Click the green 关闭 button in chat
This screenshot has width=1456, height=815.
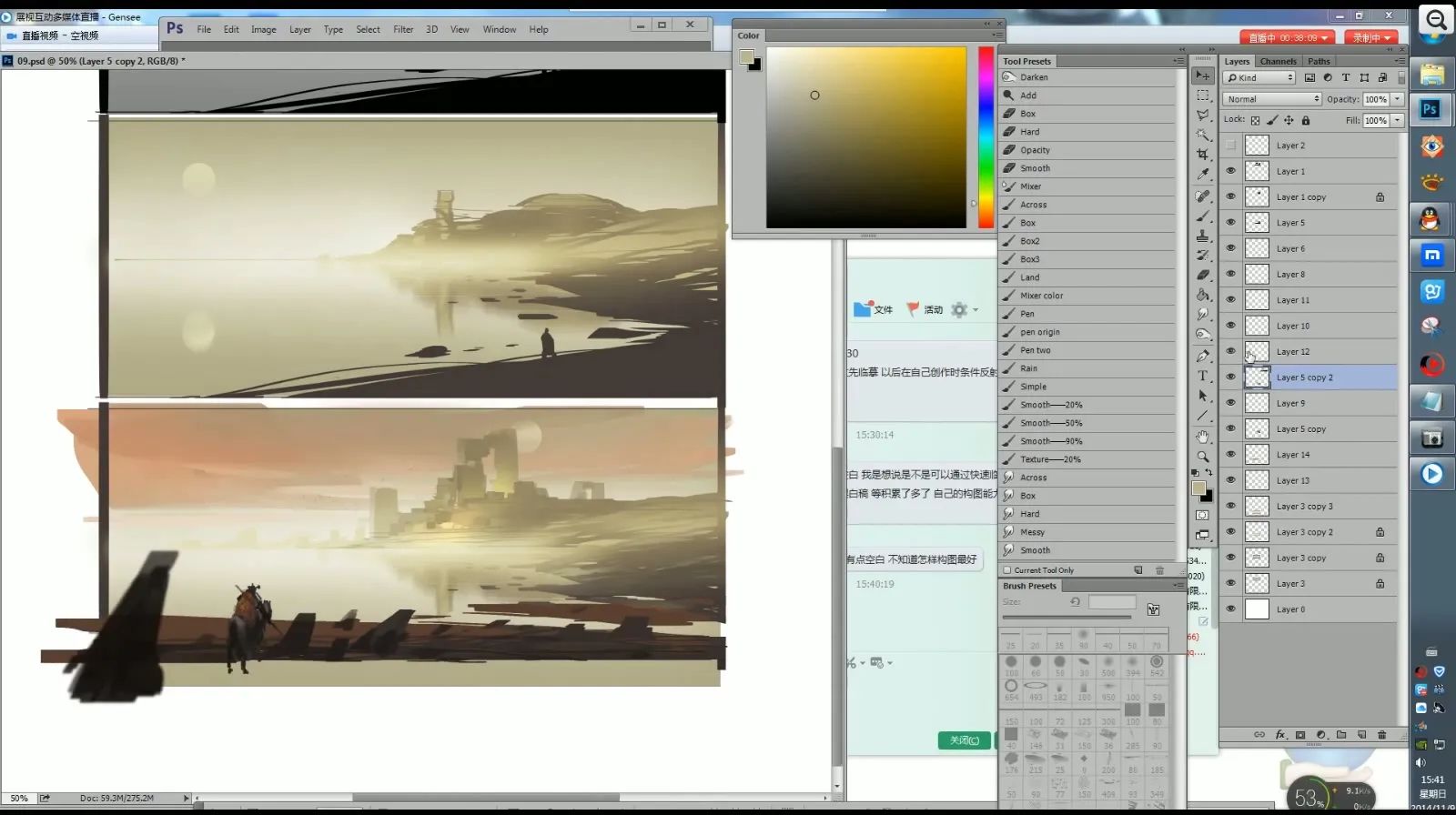point(965,740)
